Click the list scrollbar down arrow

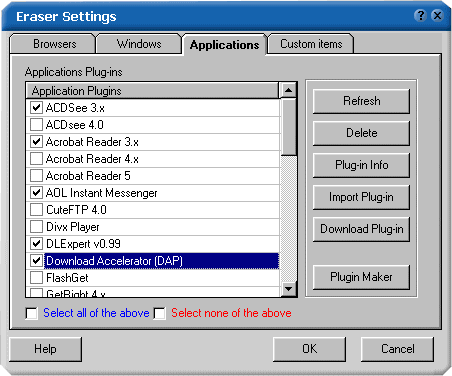click(289, 289)
